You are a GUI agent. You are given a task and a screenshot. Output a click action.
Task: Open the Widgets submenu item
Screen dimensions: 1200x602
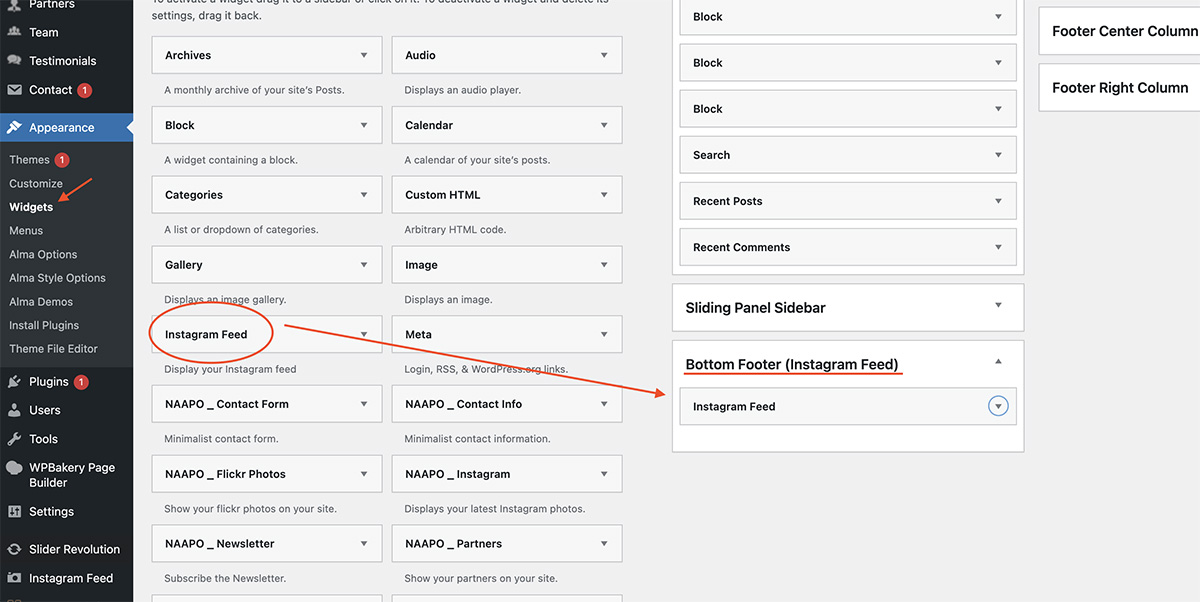coord(31,207)
